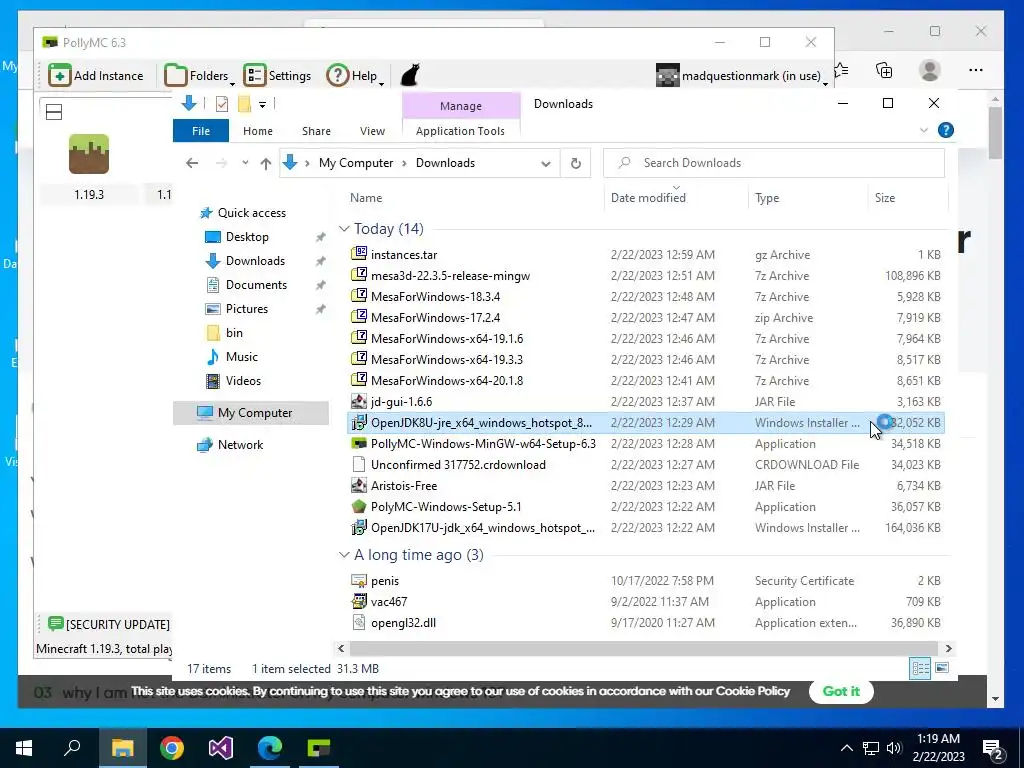Collapse the Today (14) group
1024x768 pixels.
[x=344, y=229]
